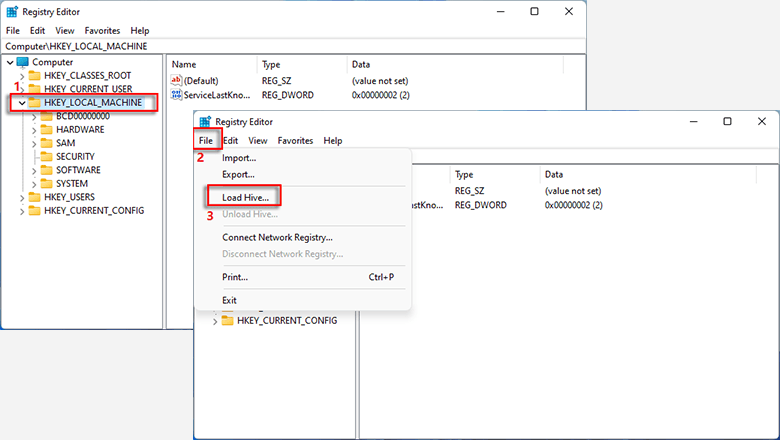Click the BCD00000000 folder icon
The image size is (780, 440).
pos(46,116)
